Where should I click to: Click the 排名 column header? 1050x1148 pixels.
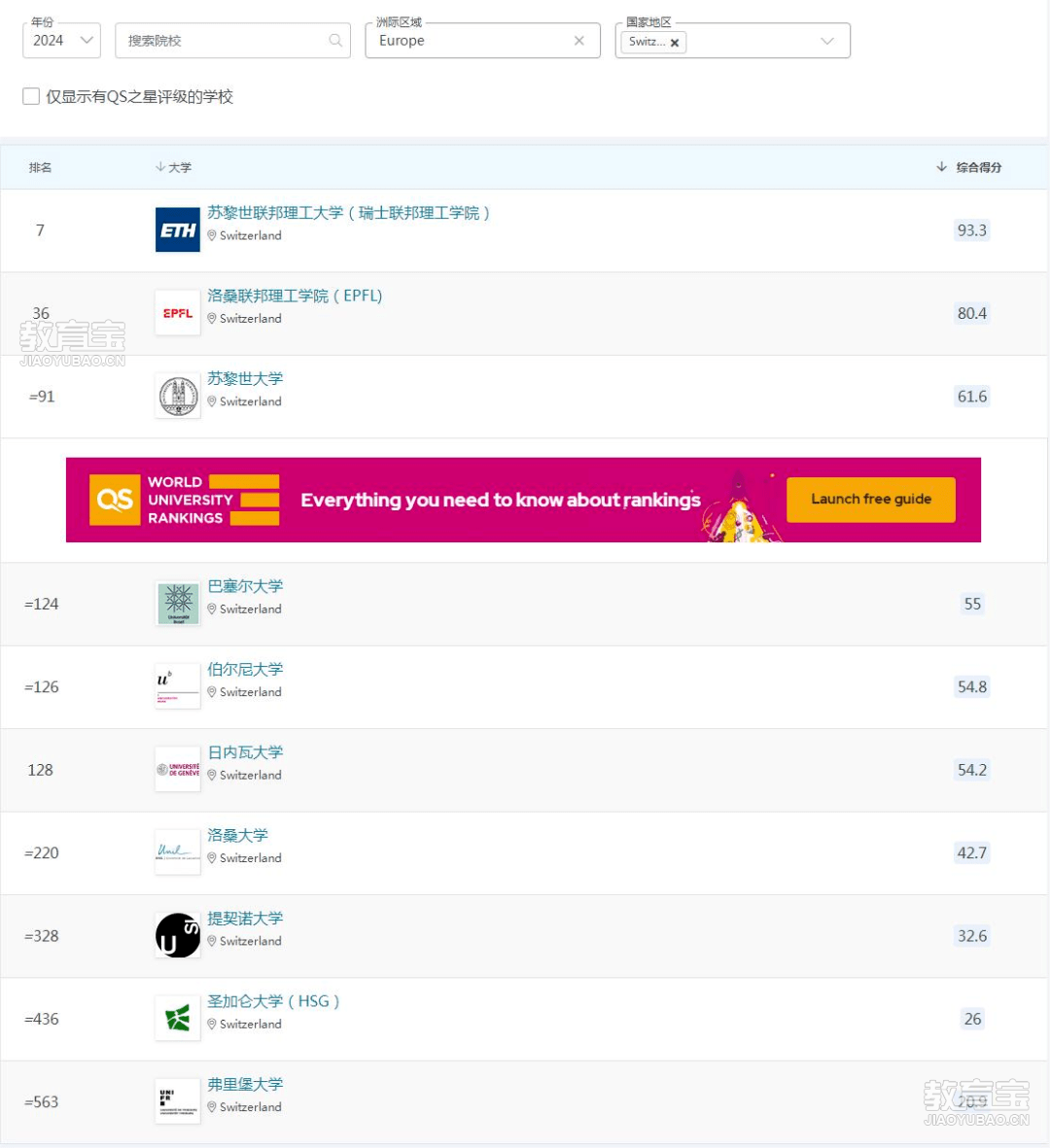pyautogui.click(x=40, y=167)
